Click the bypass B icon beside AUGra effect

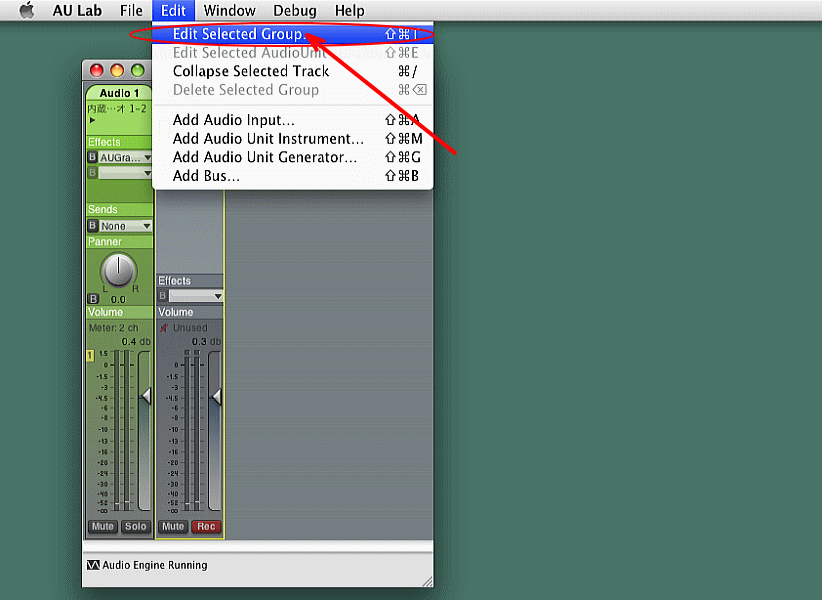tap(93, 158)
